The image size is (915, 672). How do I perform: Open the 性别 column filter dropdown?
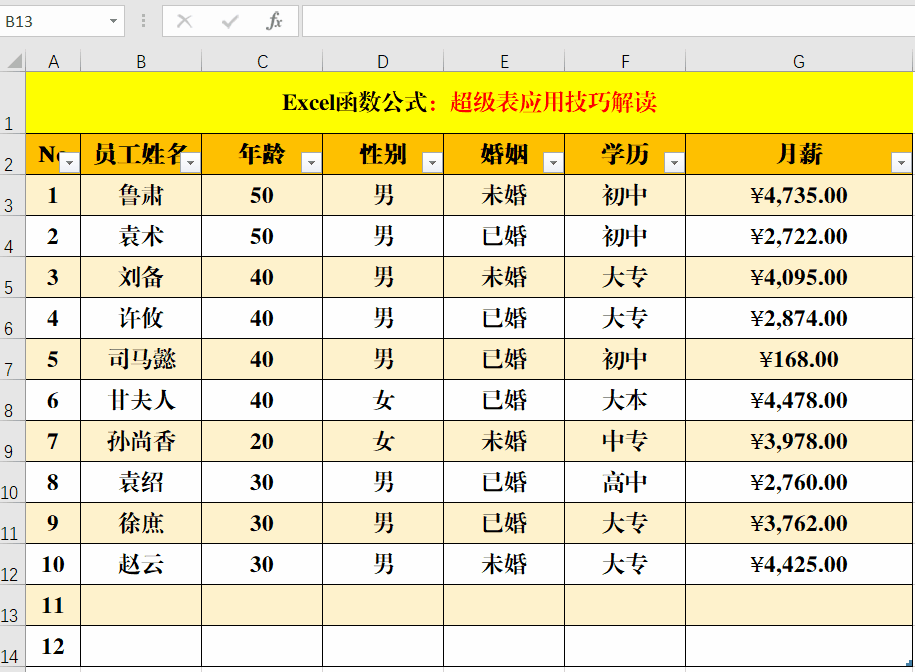[432, 163]
